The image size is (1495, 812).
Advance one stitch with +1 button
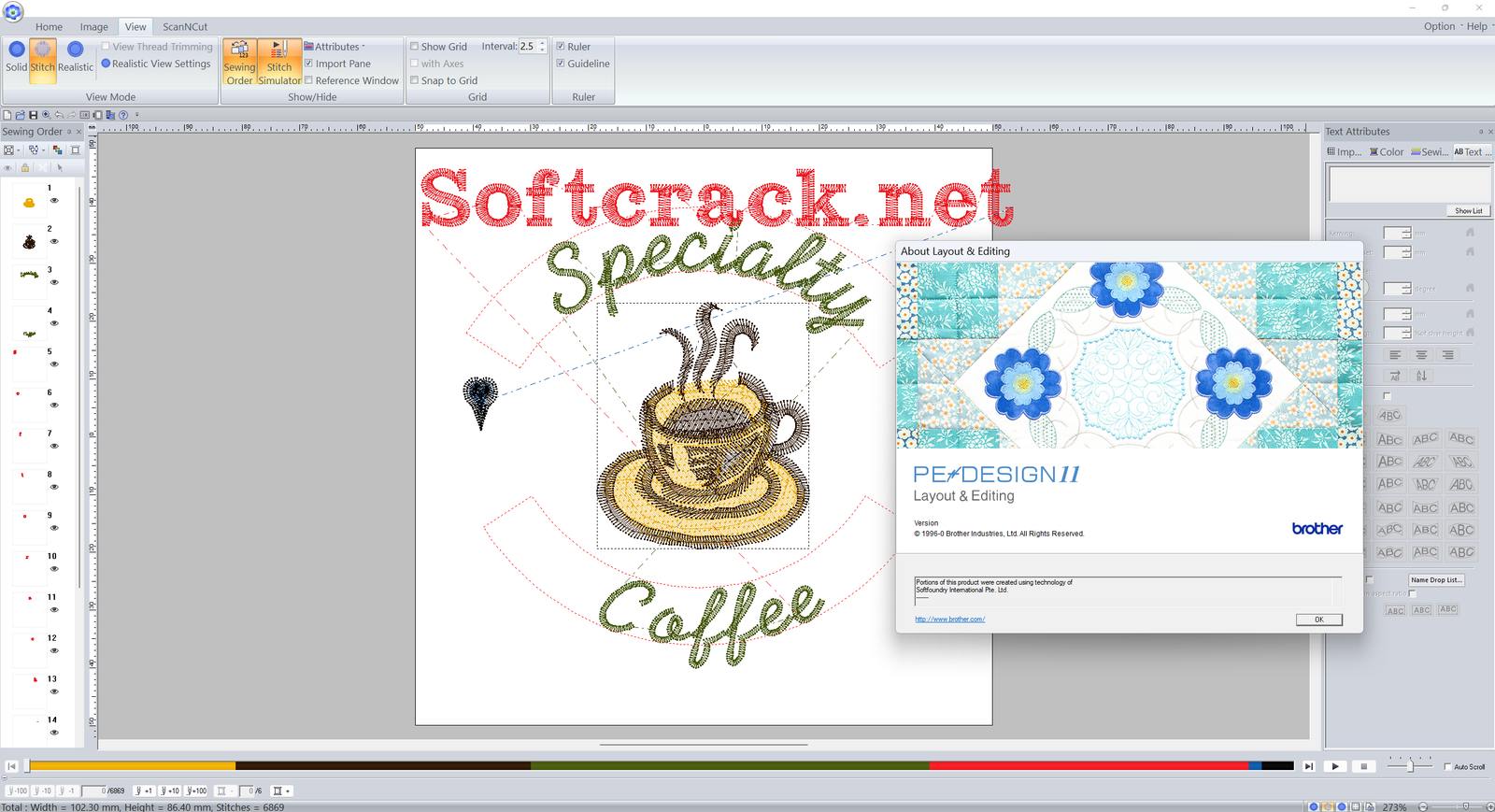point(144,791)
